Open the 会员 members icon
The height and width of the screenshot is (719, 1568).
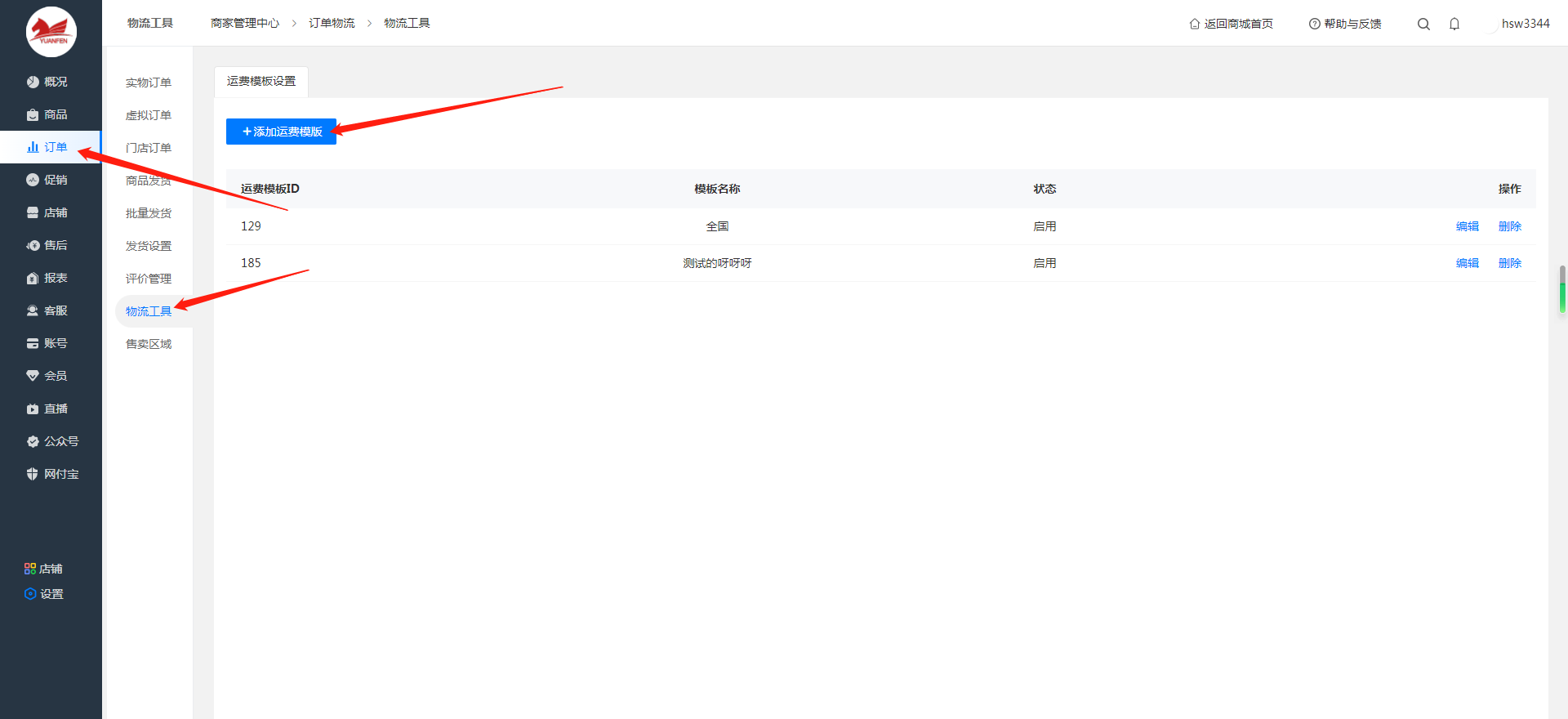pos(33,376)
